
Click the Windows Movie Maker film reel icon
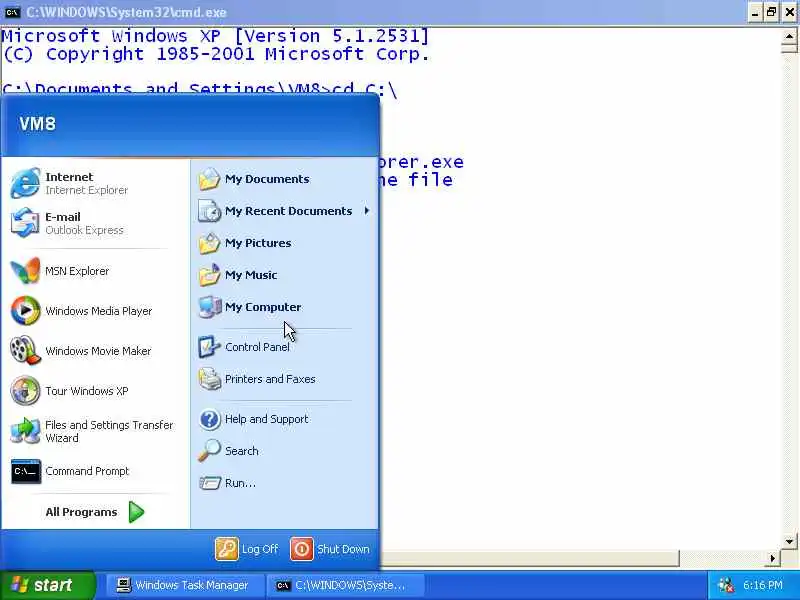coord(25,351)
